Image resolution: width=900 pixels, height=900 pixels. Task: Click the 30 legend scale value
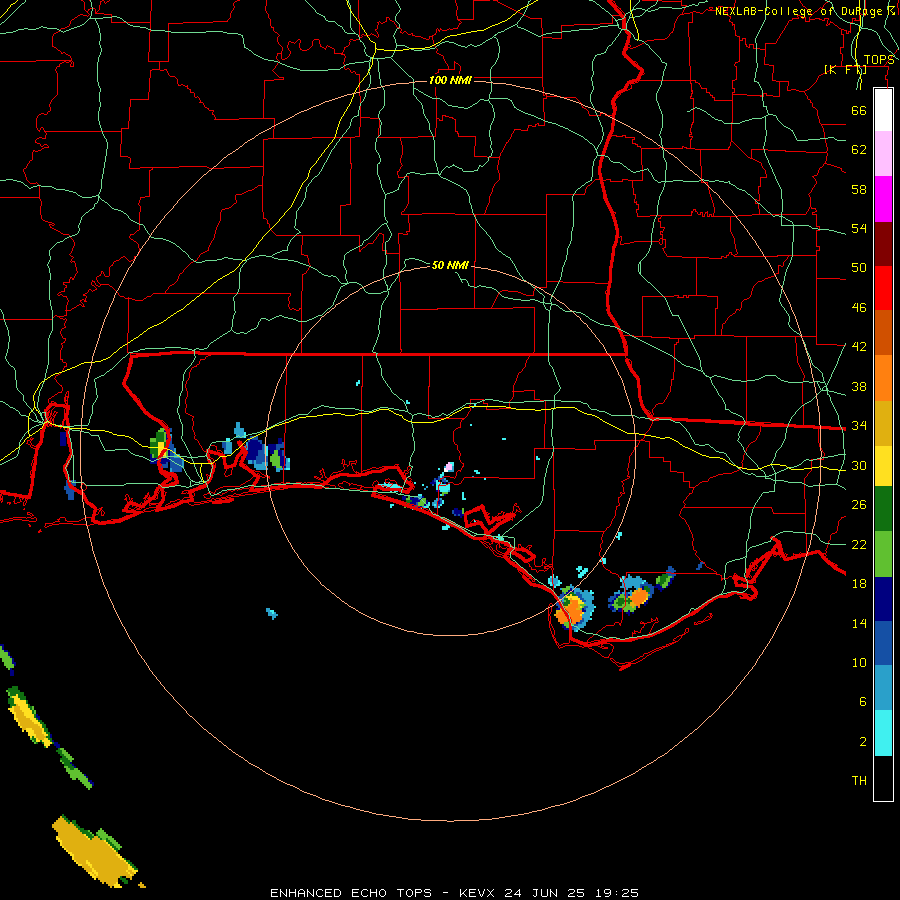tap(859, 465)
